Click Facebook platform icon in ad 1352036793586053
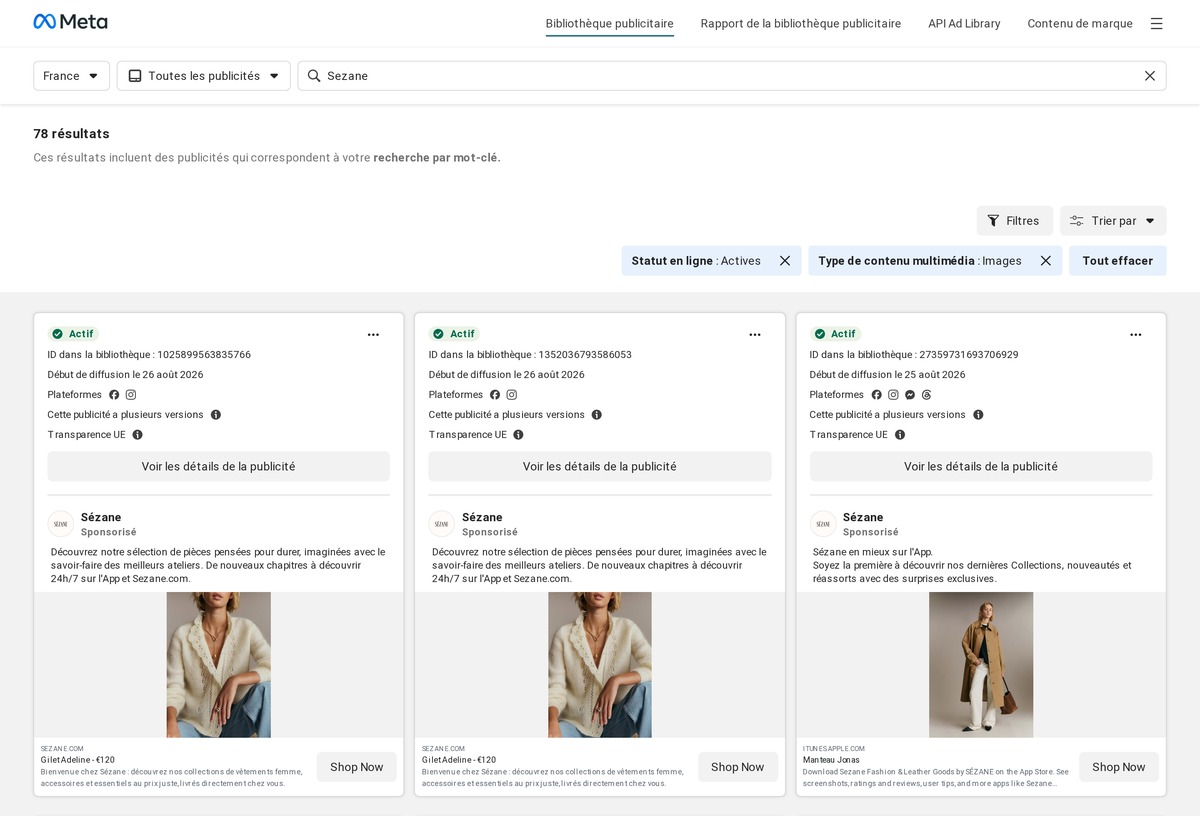The width and height of the screenshot is (1200, 816). (x=495, y=395)
